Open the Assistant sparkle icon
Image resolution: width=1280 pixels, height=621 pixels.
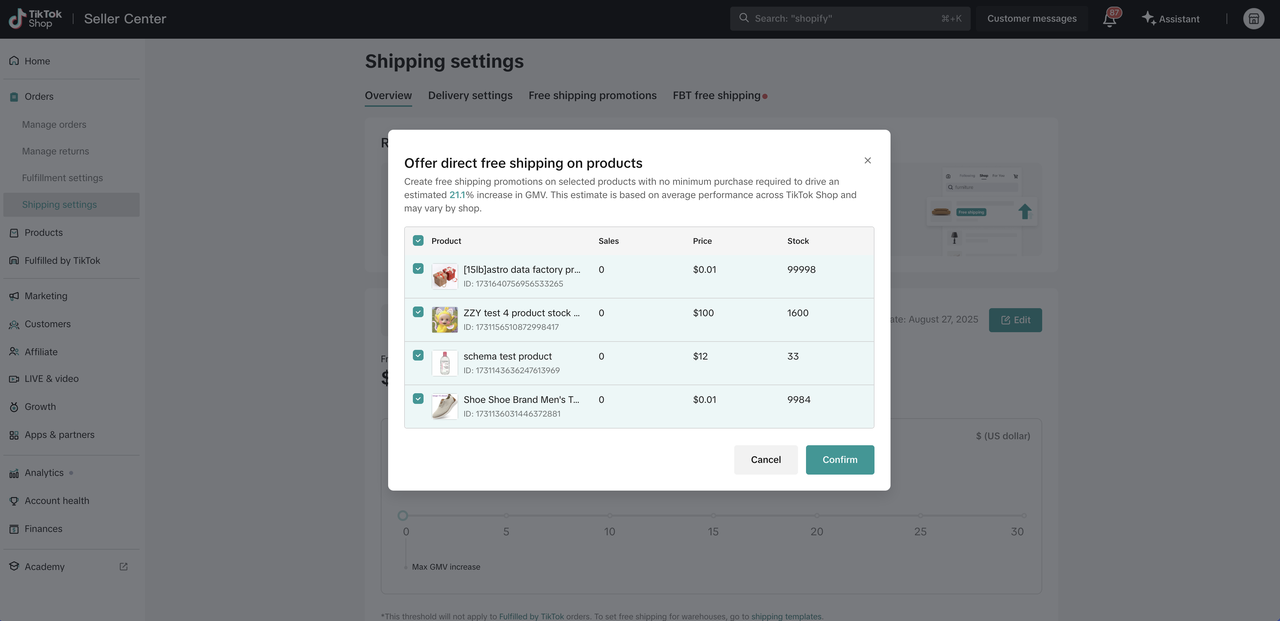tap(1148, 19)
